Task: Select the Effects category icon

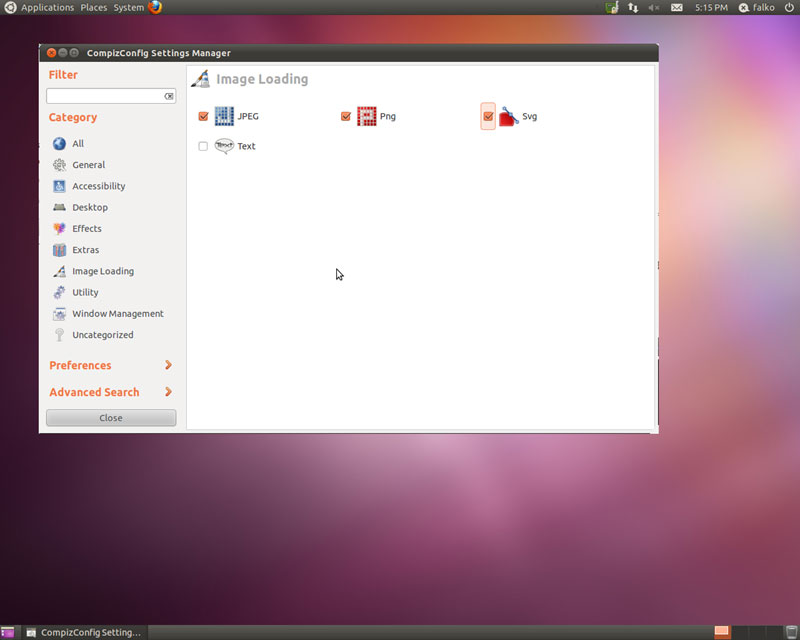Action: (59, 229)
